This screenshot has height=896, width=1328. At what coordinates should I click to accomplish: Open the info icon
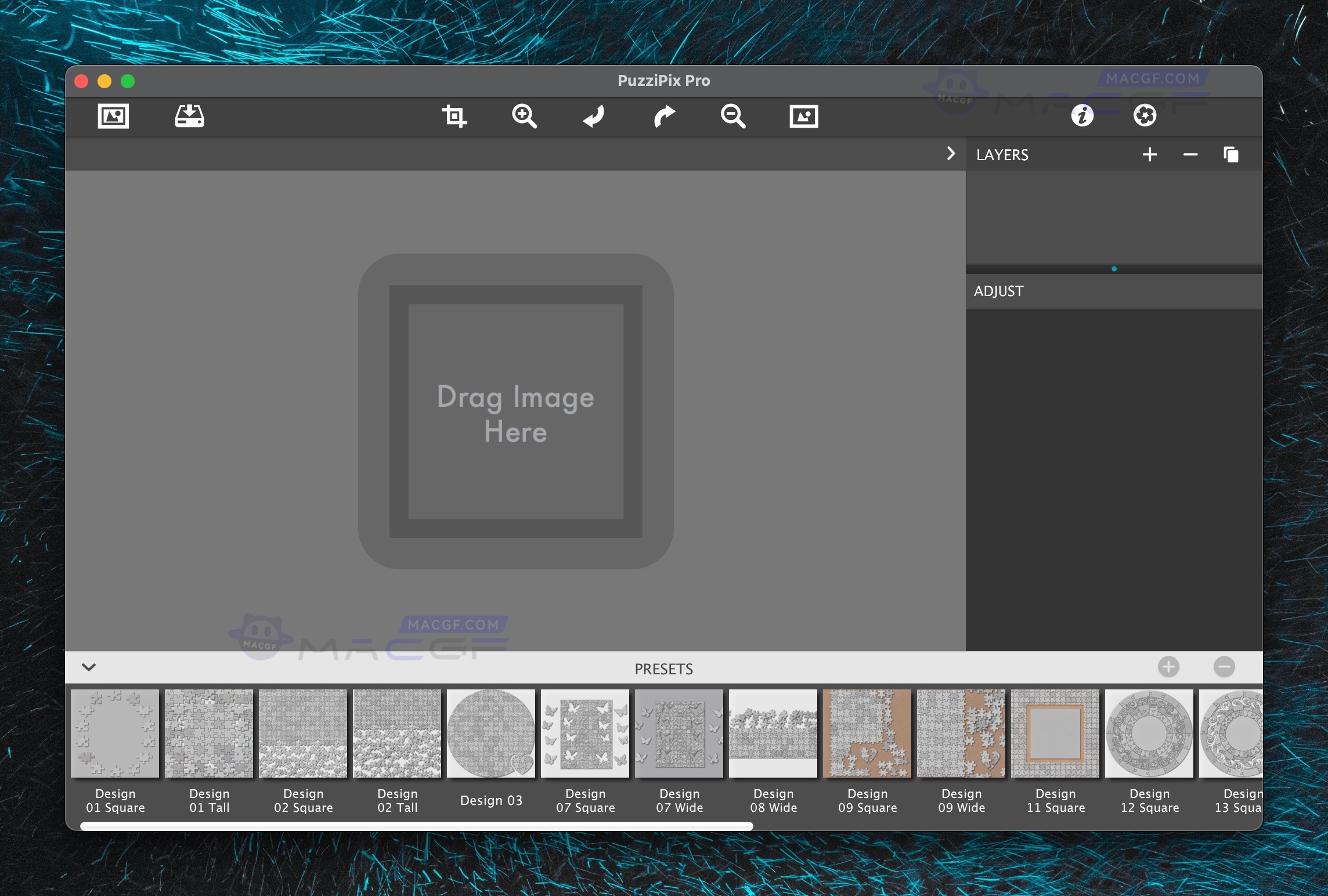coord(1082,115)
